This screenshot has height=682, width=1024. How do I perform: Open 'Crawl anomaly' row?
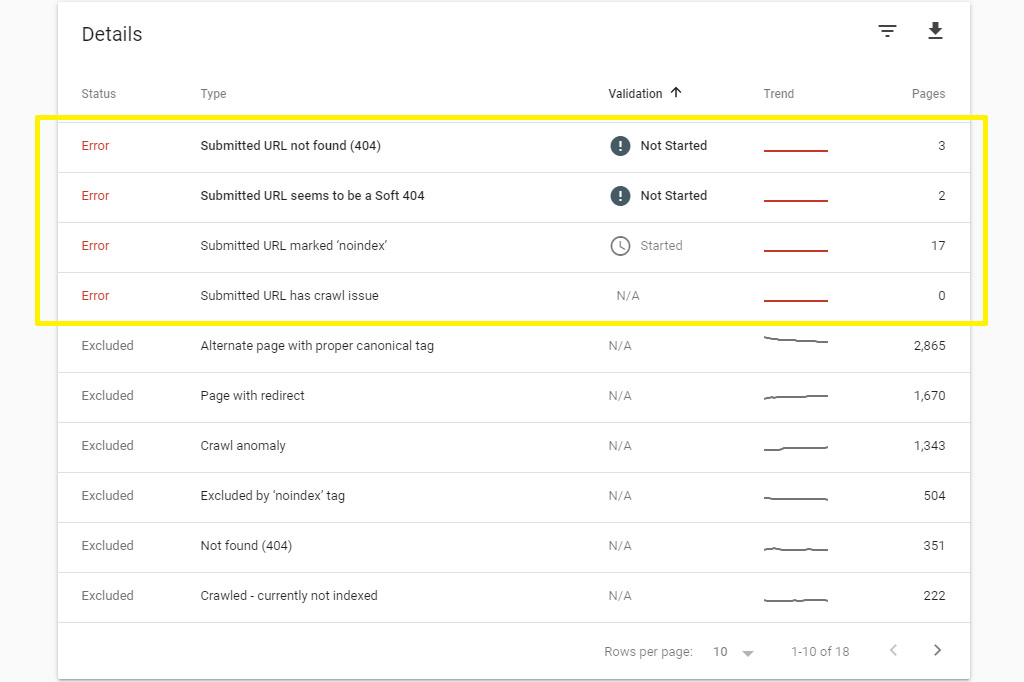tap(514, 446)
